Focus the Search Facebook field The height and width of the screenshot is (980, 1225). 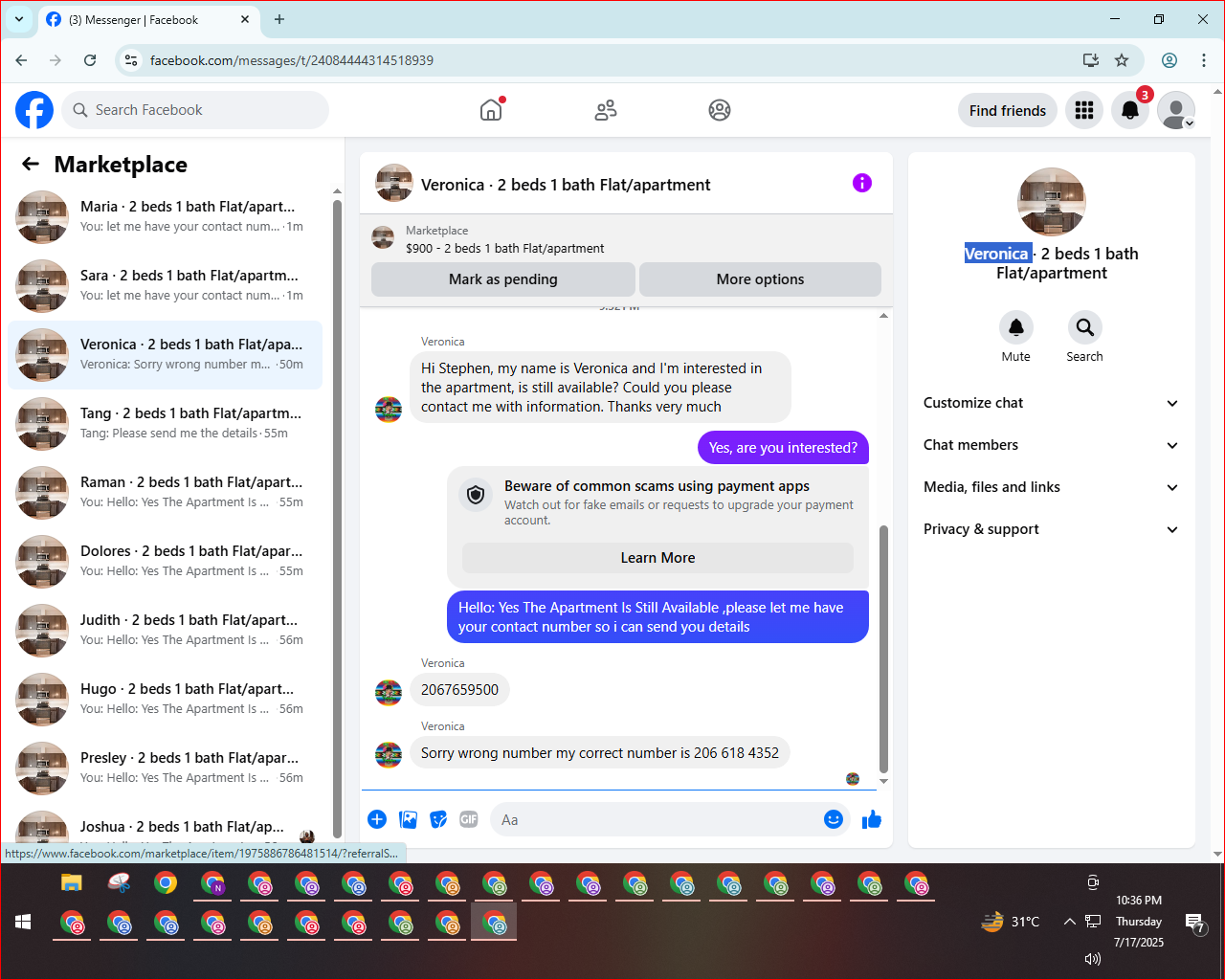pos(195,110)
